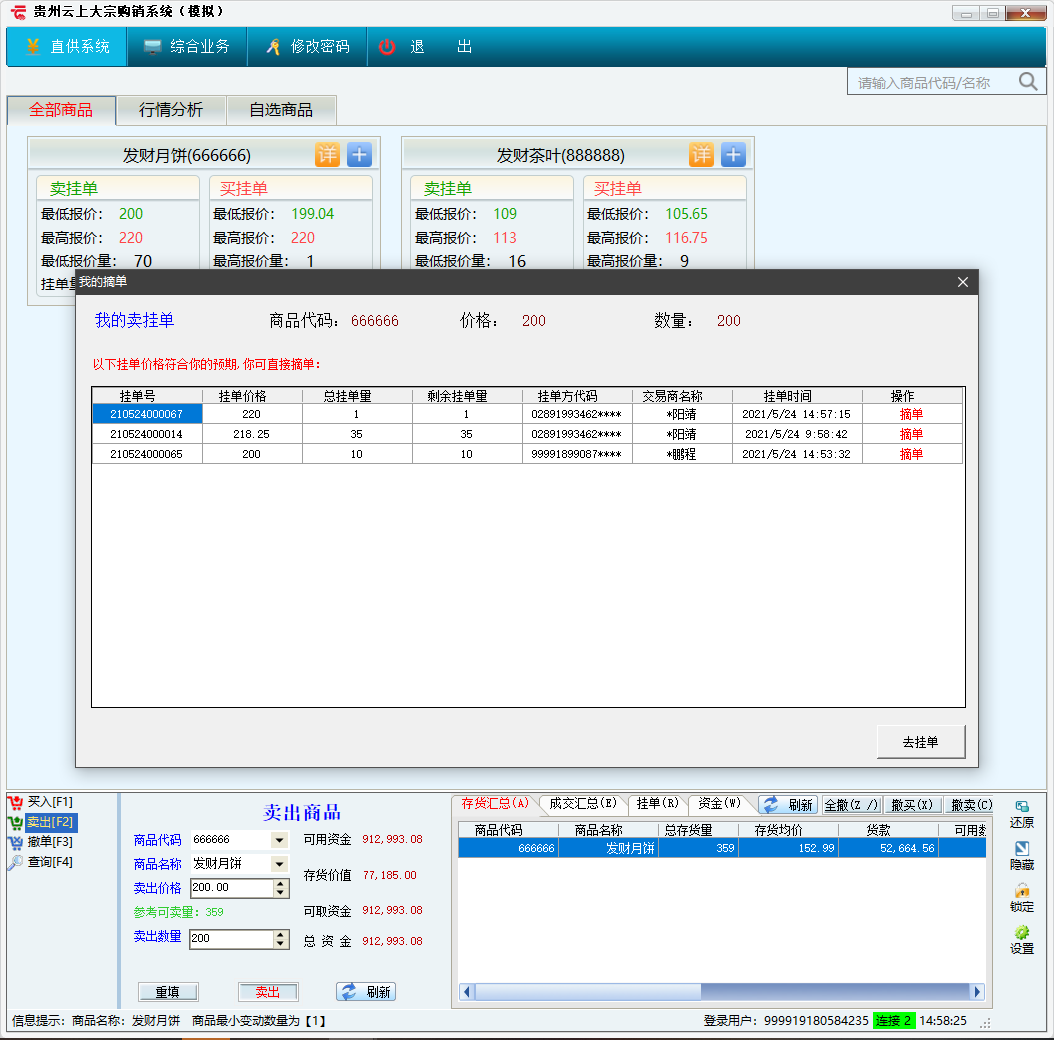Expand the 商品代码 dropdown
The width and height of the screenshot is (1054, 1040).
280,840
